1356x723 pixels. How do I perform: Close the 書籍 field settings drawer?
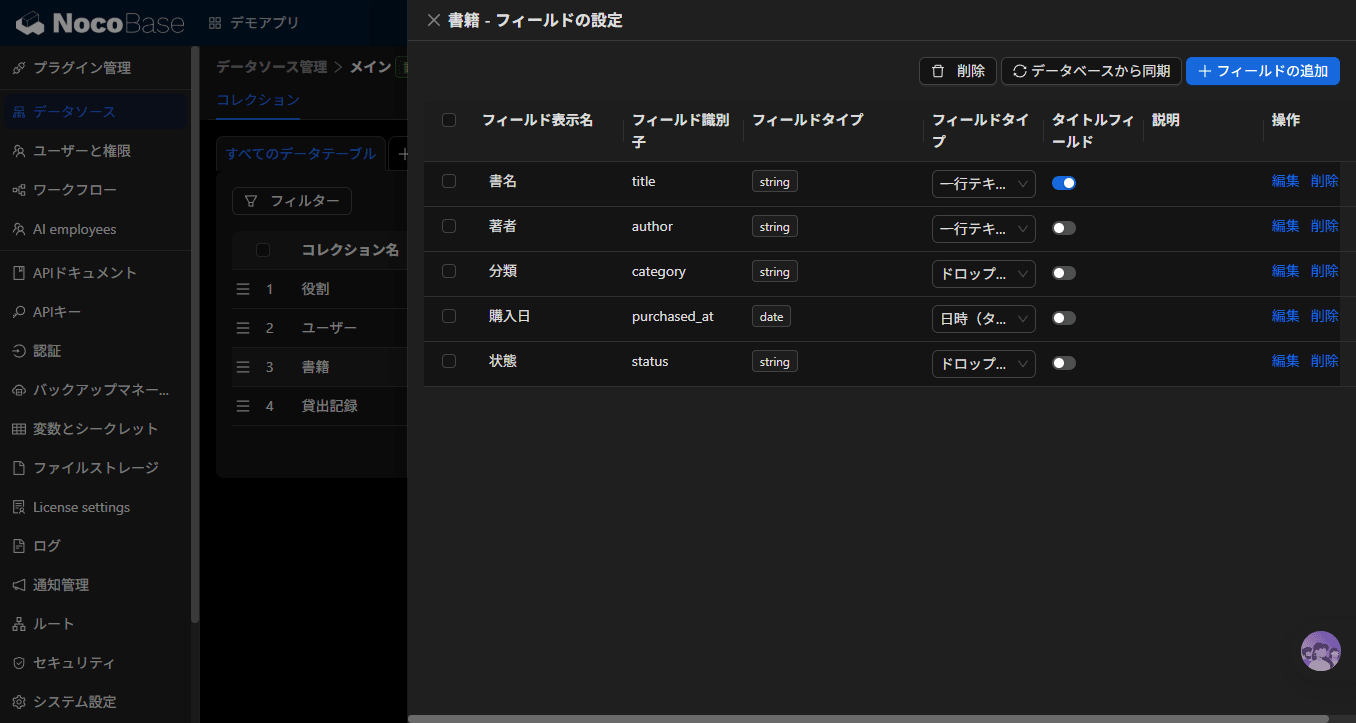pos(433,20)
